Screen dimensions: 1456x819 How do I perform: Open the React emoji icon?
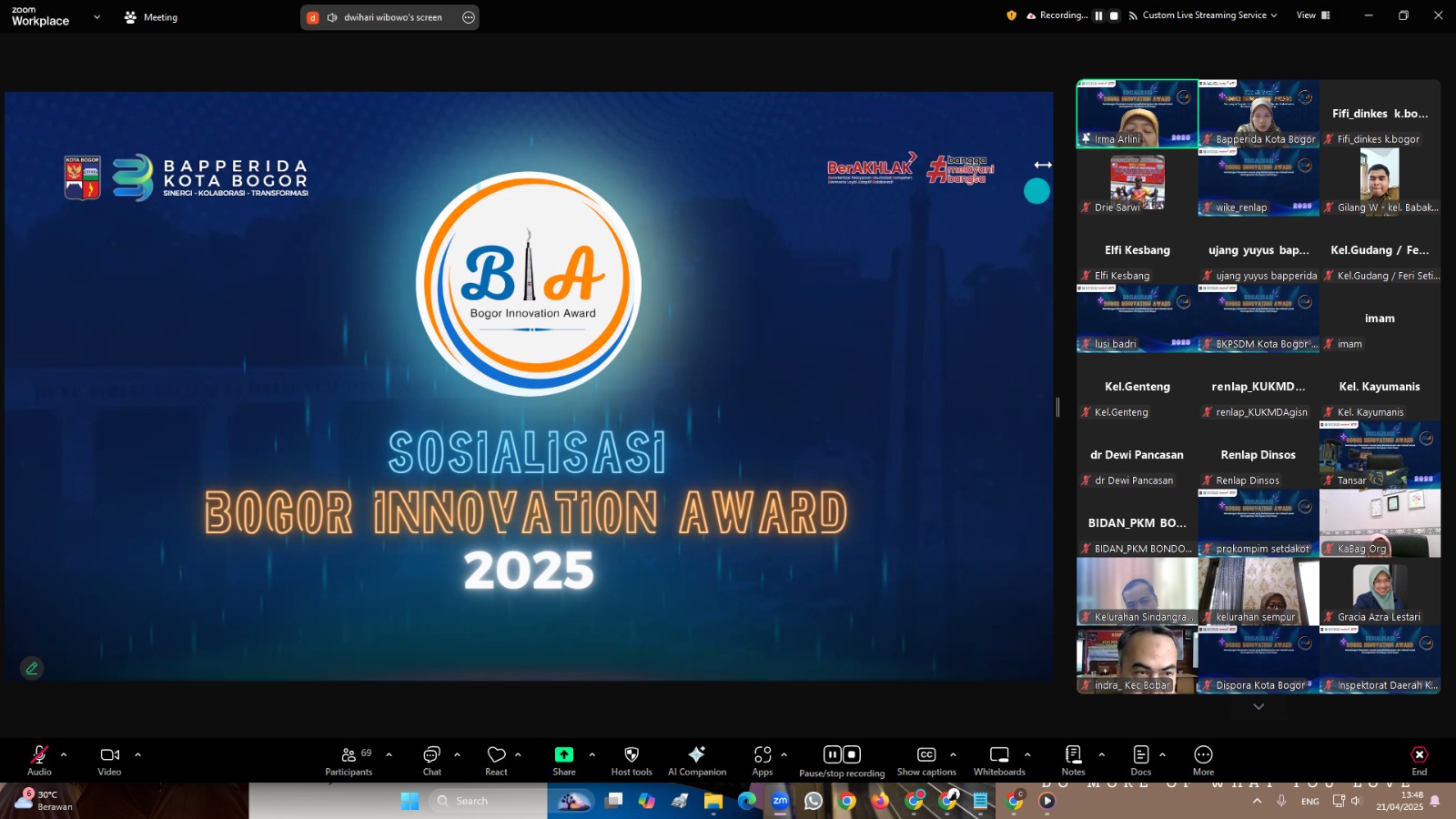pyautogui.click(x=496, y=754)
